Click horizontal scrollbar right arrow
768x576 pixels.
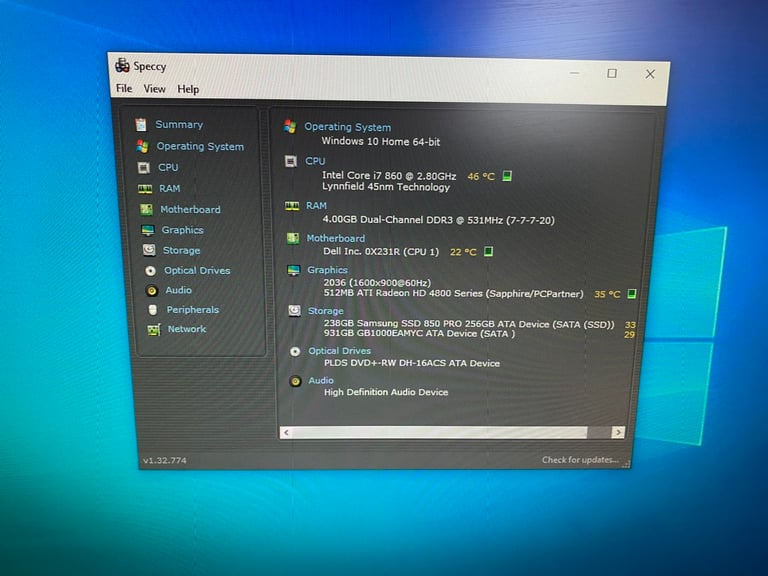[x=618, y=432]
